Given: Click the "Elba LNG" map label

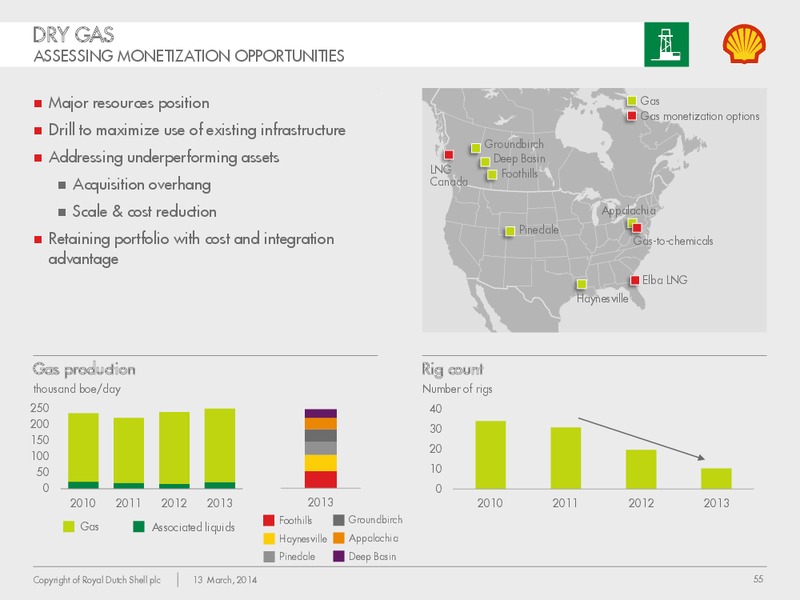Looking at the screenshot, I should pyautogui.click(x=665, y=280).
